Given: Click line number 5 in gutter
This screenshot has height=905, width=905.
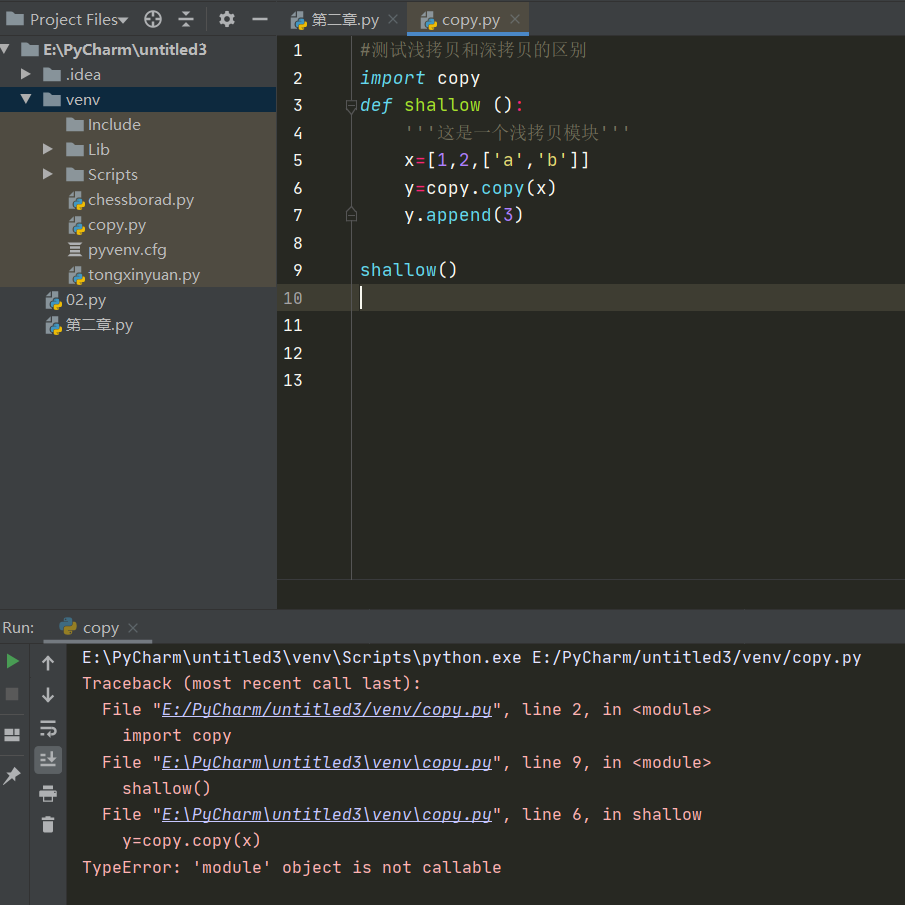Looking at the screenshot, I should point(297,160).
